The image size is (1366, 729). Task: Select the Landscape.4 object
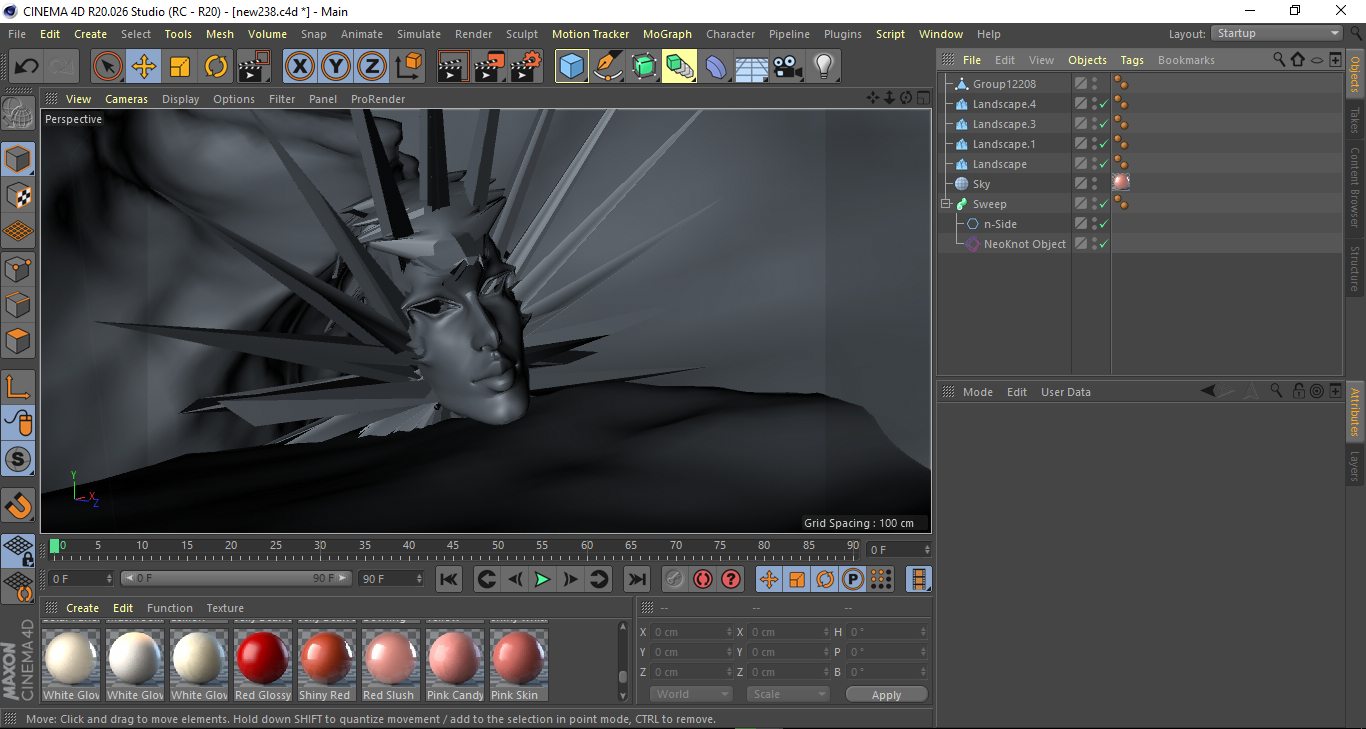[x=1004, y=104]
